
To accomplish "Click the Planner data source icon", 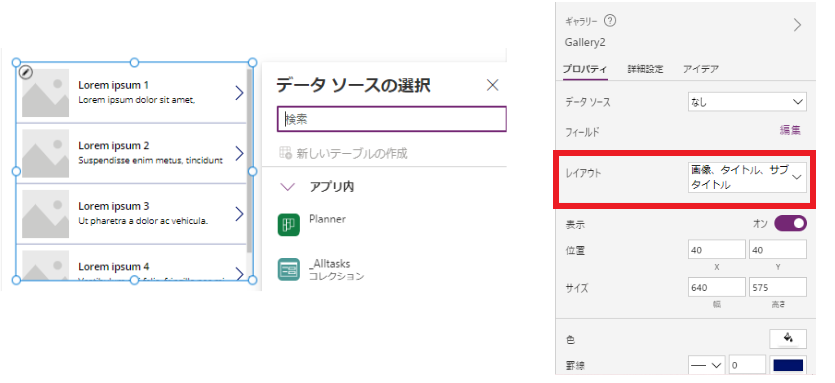I will pyautogui.click(x=289, y=225).
